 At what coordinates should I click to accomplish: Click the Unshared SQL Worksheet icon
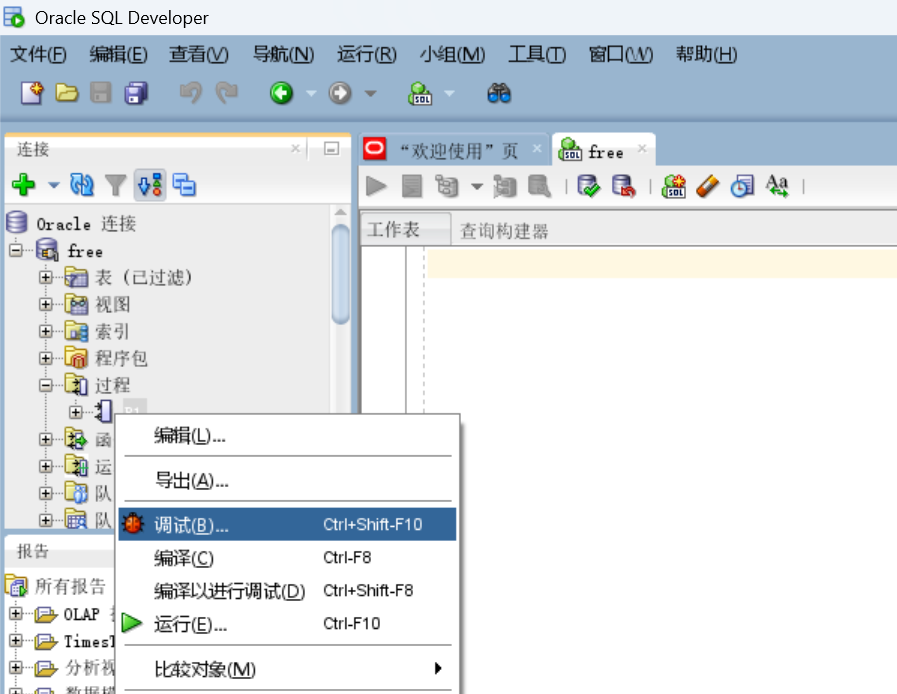pyautogui.click(x=674, y=186)
